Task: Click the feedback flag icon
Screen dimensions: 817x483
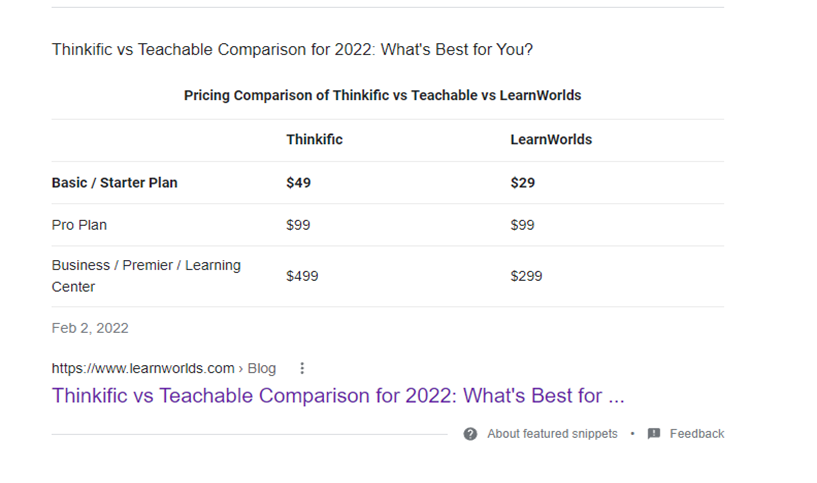Action: point(654,434)
